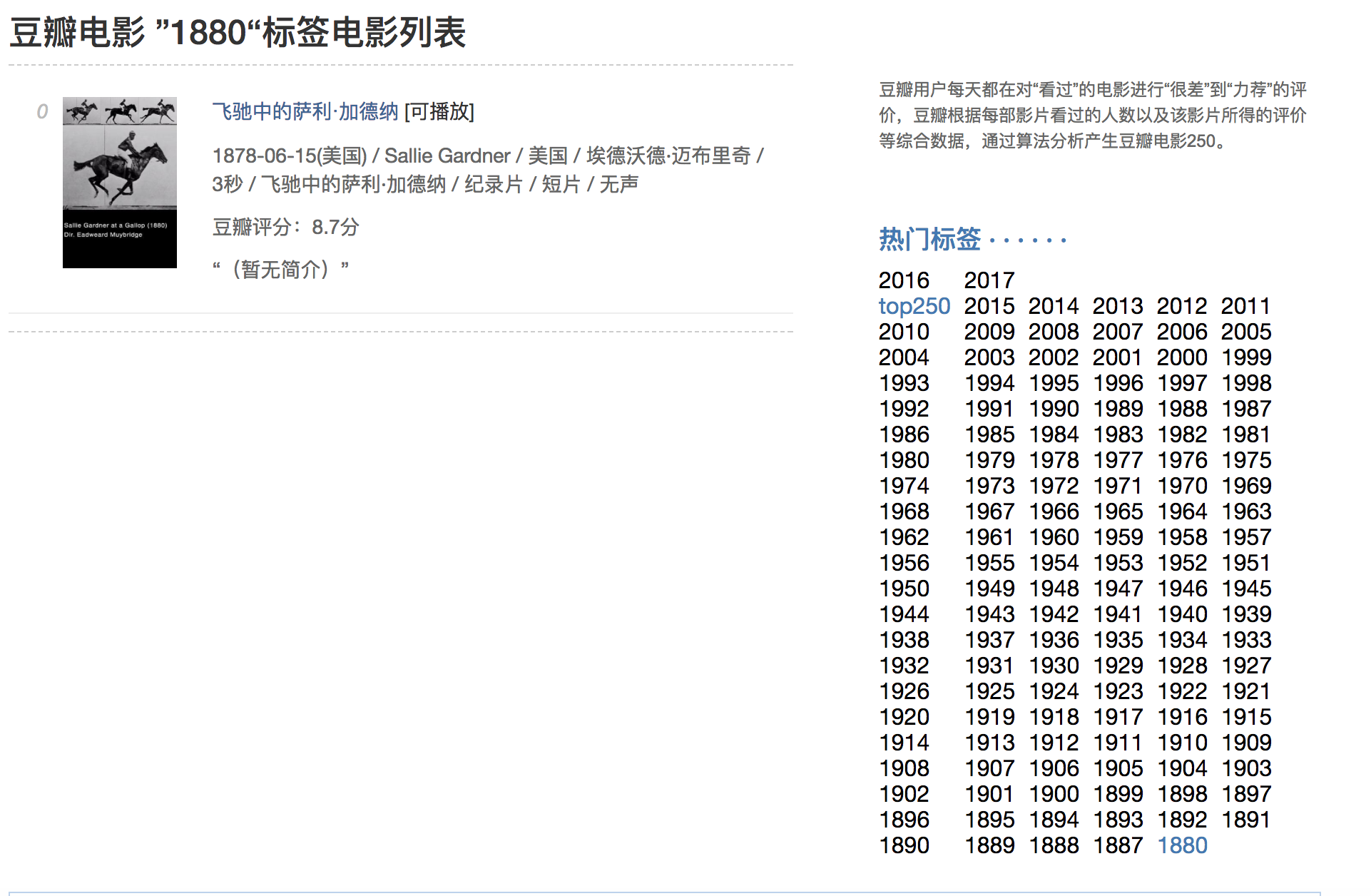Click the 2005 tag
This screenshot has width=1371, height=896.
pos(1246,331)
